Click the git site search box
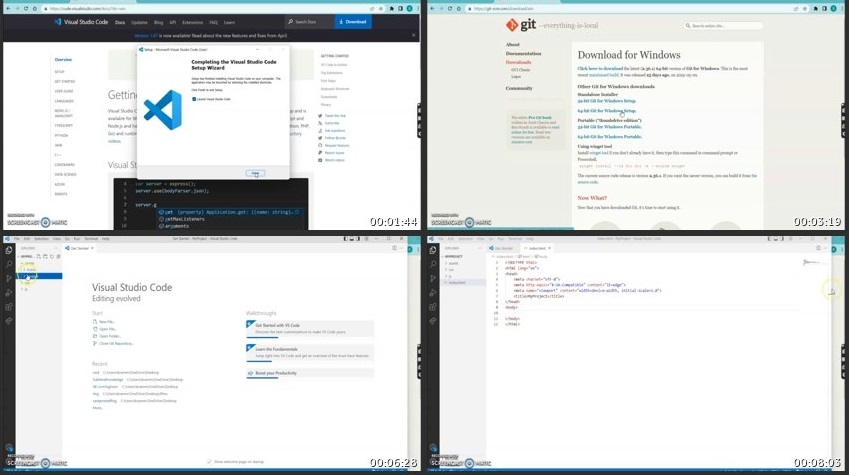 (723, 25)
